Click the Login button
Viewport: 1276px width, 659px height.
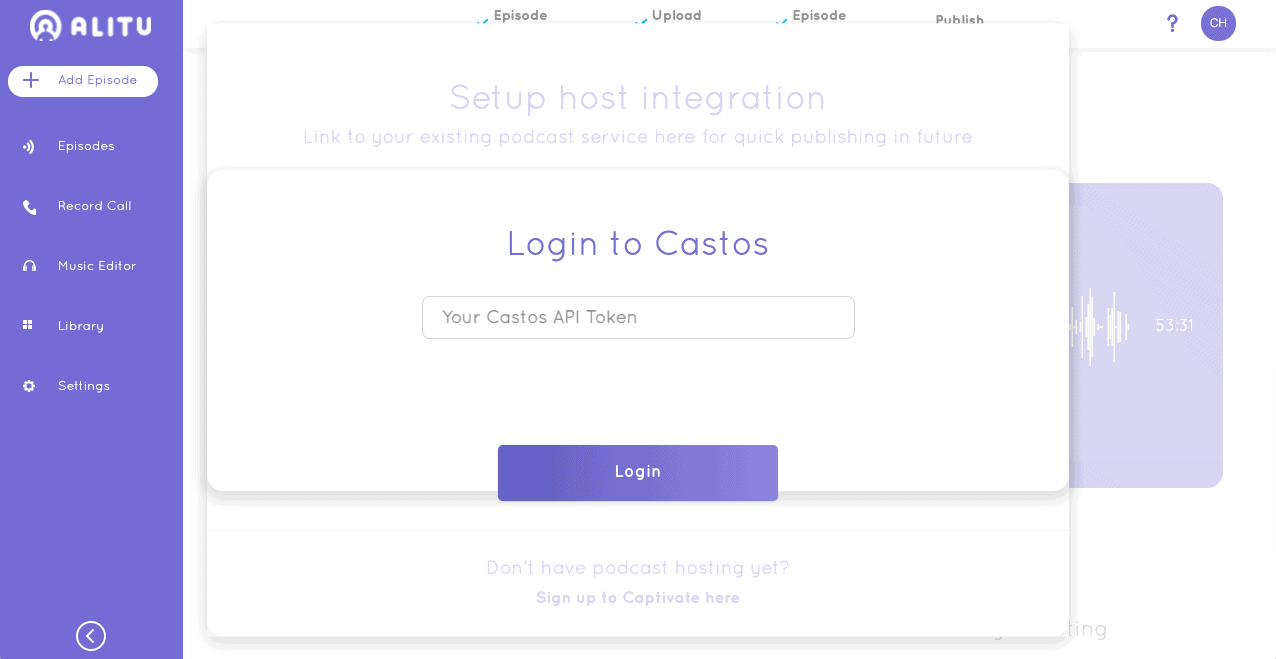[x=638, y=472]
